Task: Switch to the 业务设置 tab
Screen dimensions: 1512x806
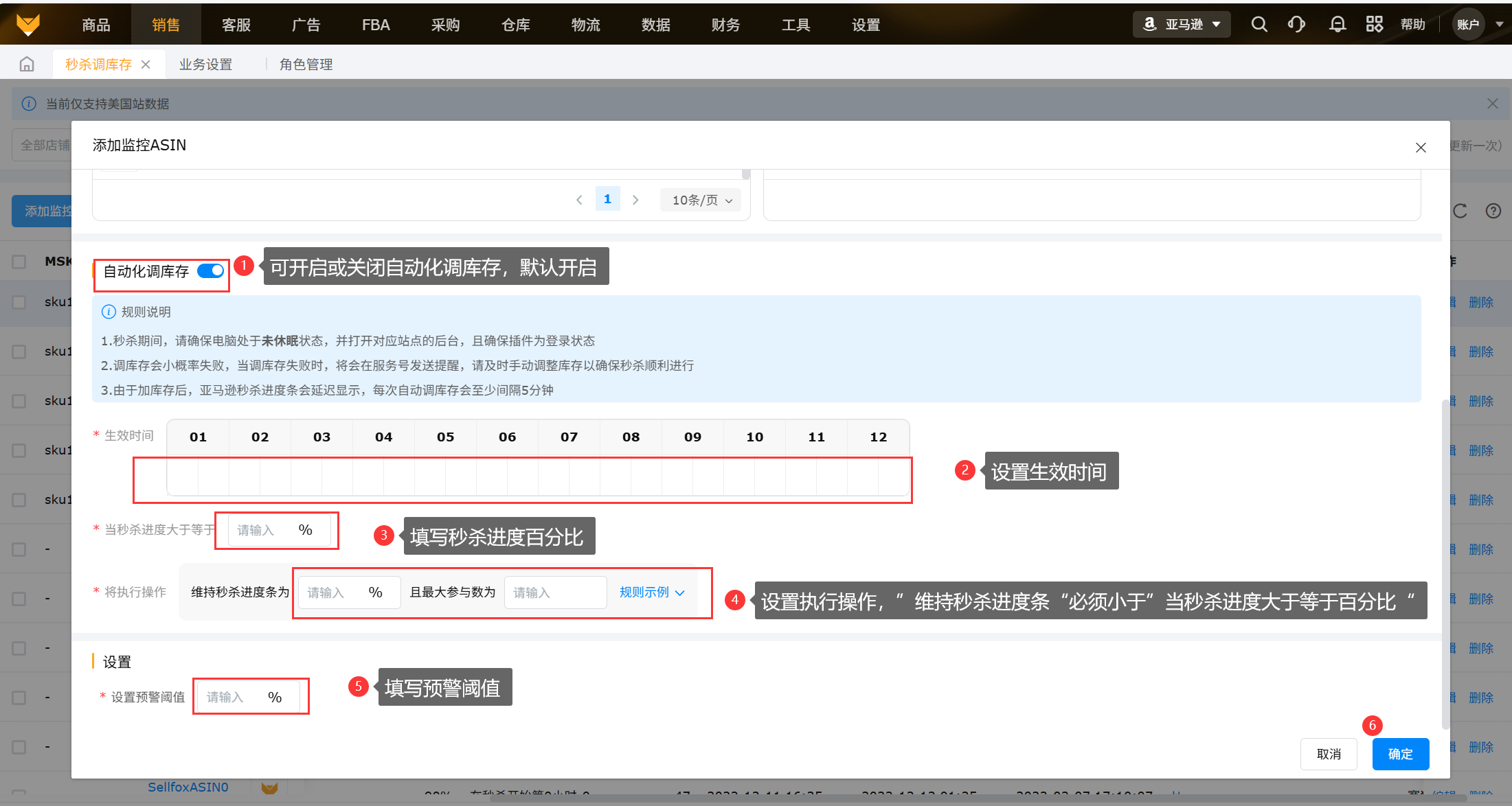Action: point(205,65)
